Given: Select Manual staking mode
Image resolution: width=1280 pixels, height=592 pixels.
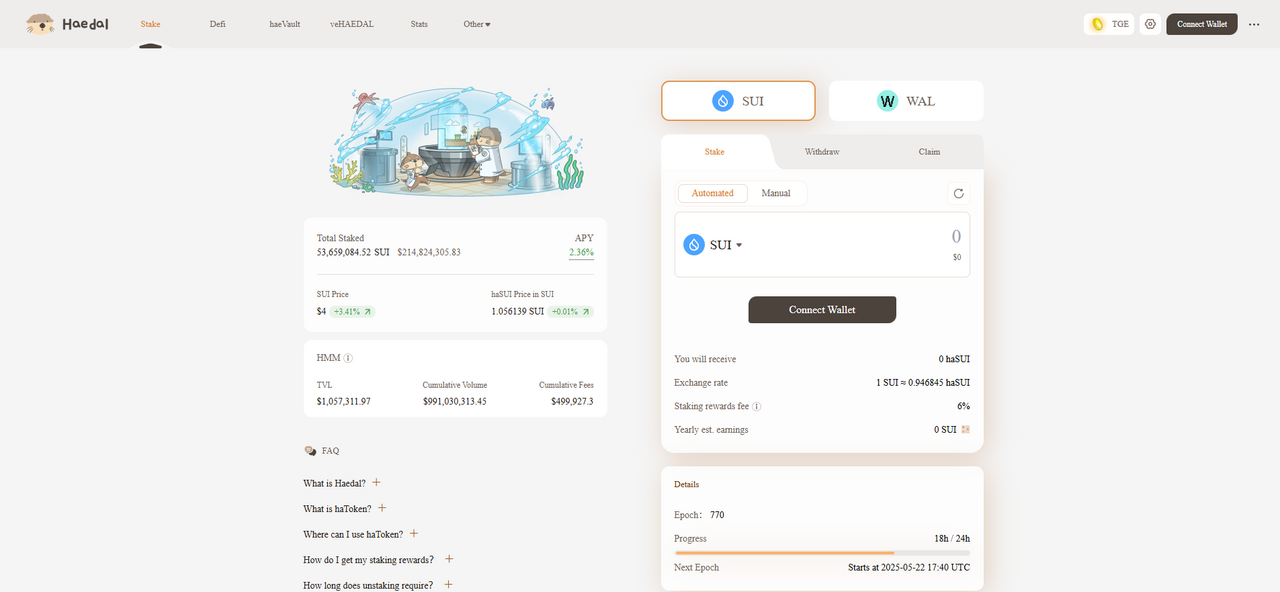Looking at the screenshot, I should [776, 193].
